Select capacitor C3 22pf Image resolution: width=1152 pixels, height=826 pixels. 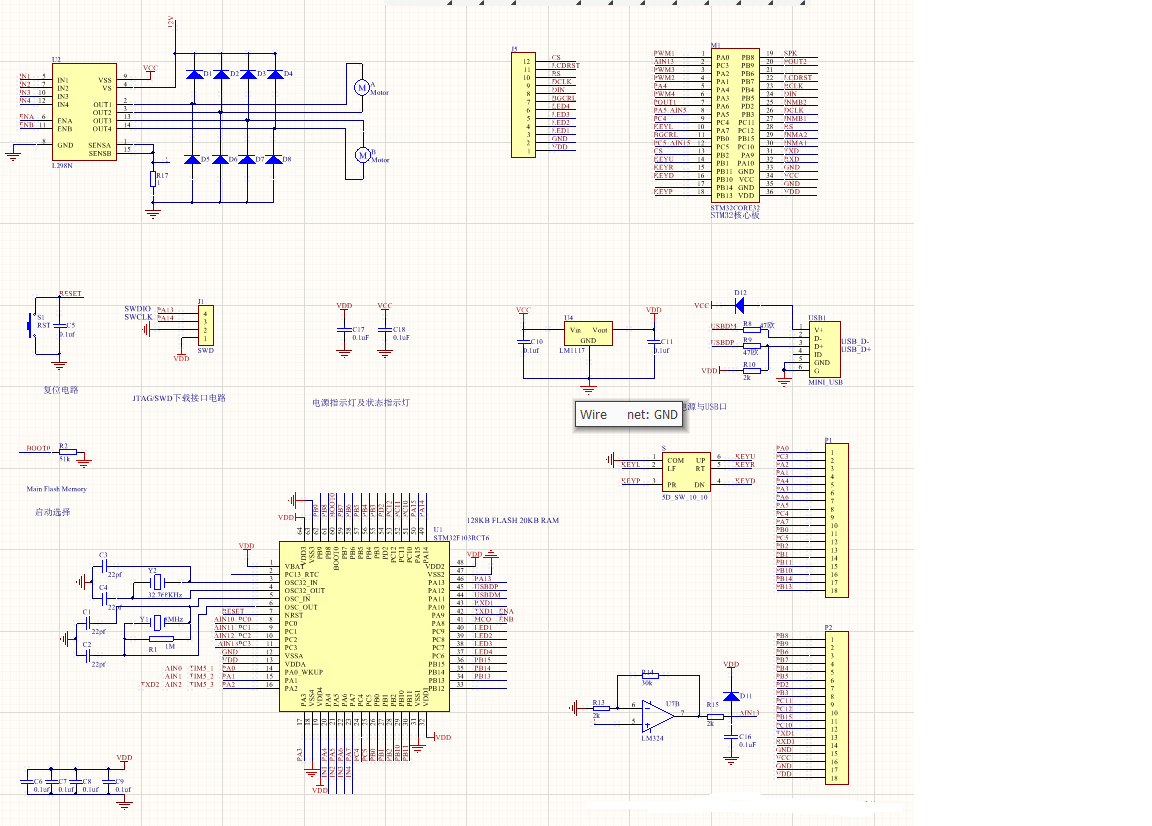[104, 566]
